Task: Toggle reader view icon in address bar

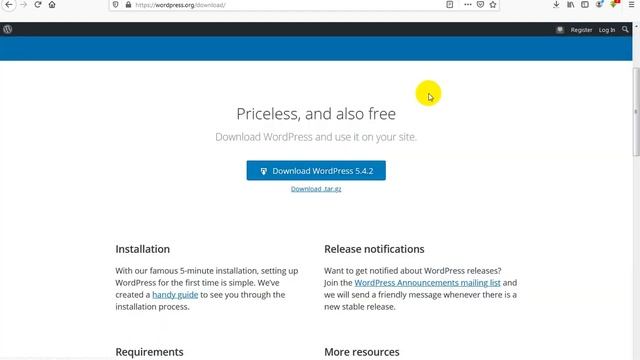Action: tap(449, 5)
